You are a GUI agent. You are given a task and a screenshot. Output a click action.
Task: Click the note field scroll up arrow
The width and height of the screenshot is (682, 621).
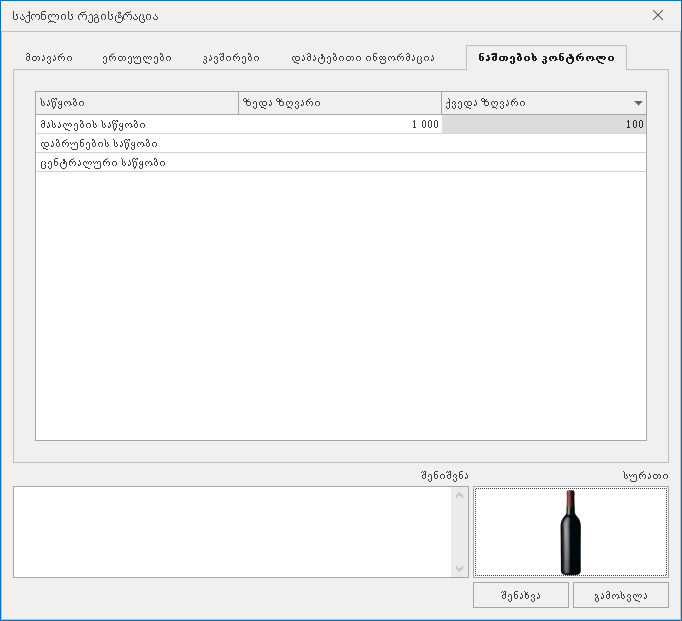point(459,495)
